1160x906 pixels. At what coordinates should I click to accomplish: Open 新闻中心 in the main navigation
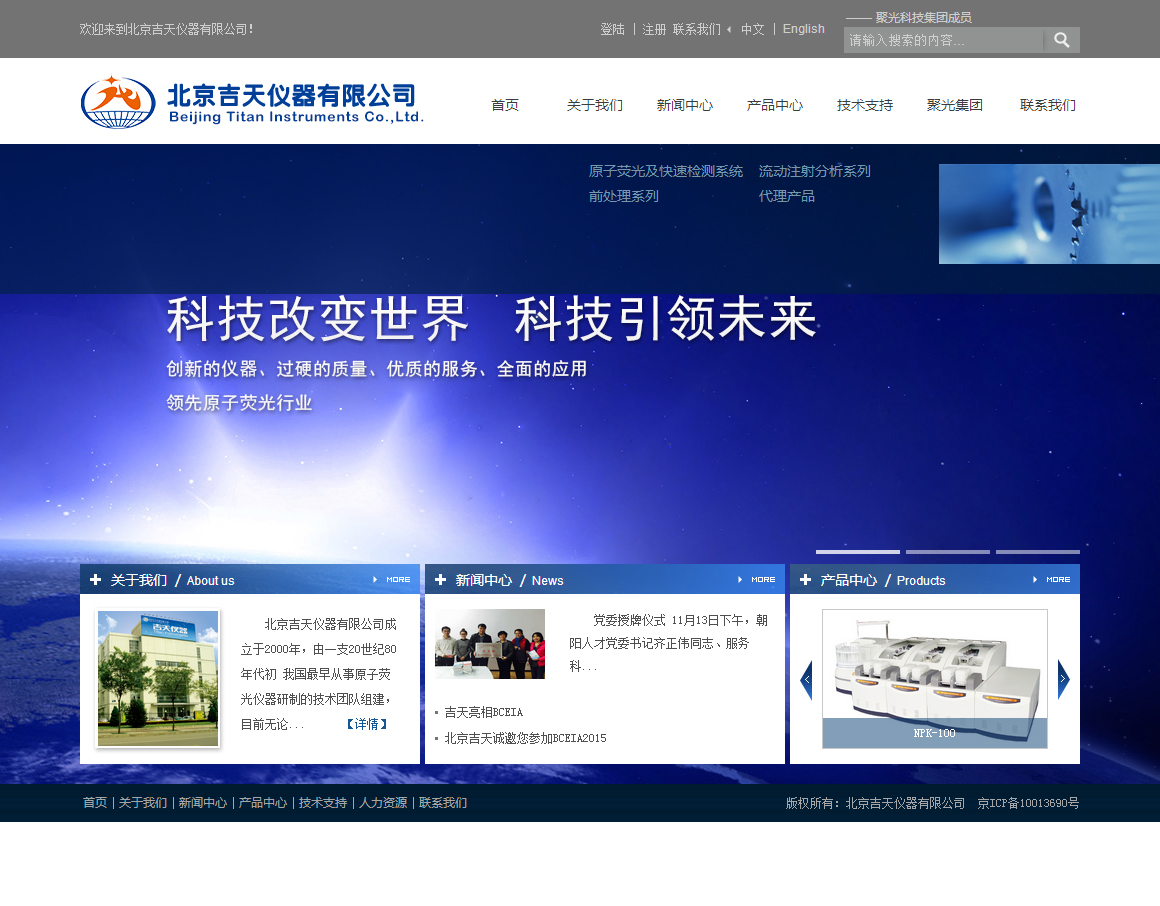pos(685,105)
